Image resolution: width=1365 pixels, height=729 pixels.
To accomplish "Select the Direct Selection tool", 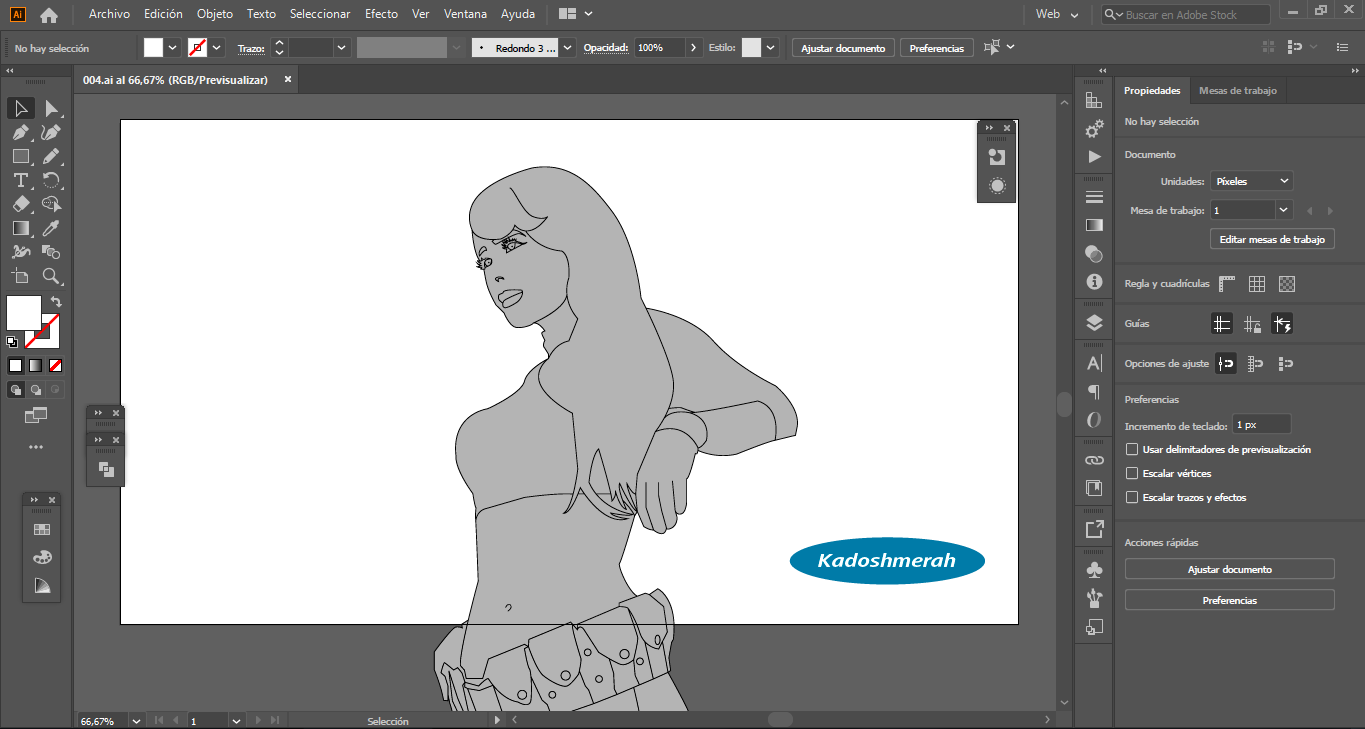I will pos(51,108).
